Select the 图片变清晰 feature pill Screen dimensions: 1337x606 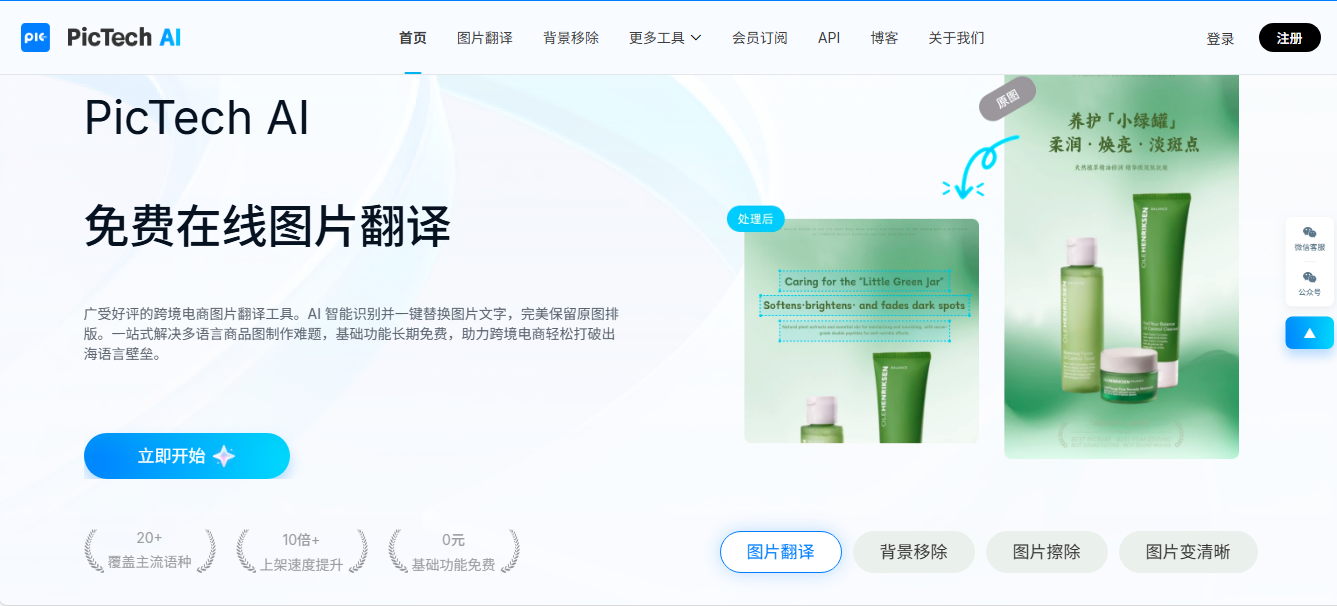[x=1187, y=552]
